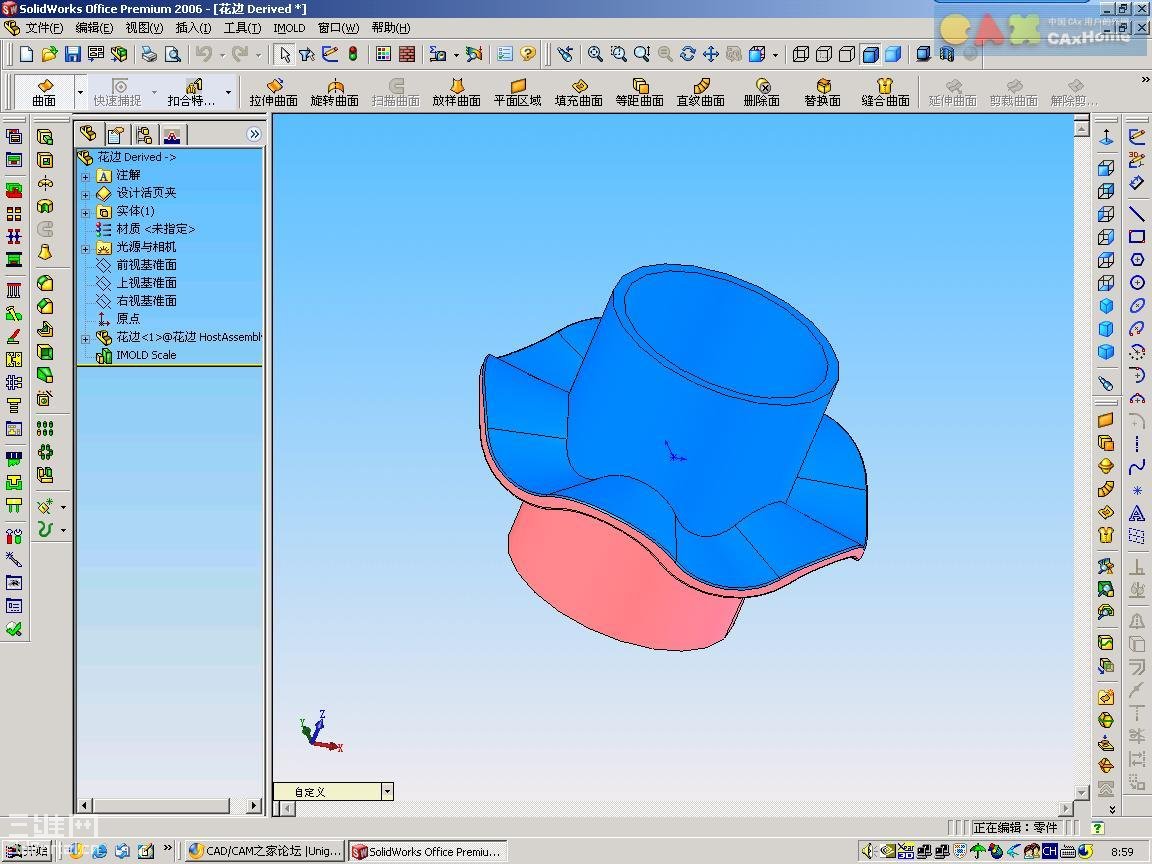This screenshot has width=1152, height=864.
Task: Open the Help question mark icon
Action: 528,54
